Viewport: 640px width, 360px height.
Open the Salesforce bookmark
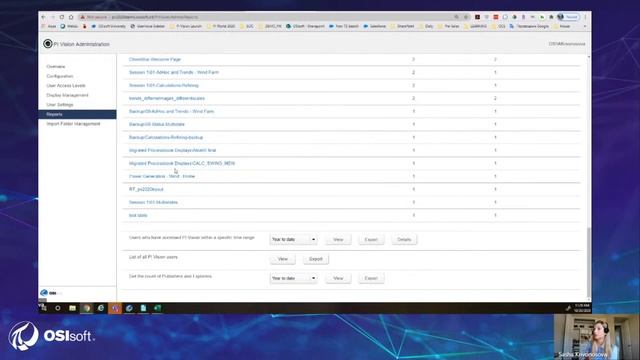(375, 26)
